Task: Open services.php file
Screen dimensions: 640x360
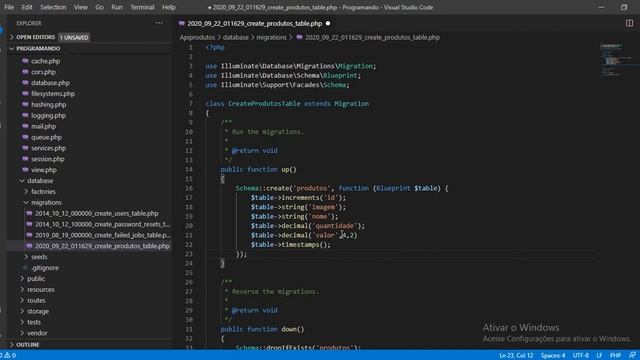Action: click(48, 148)
